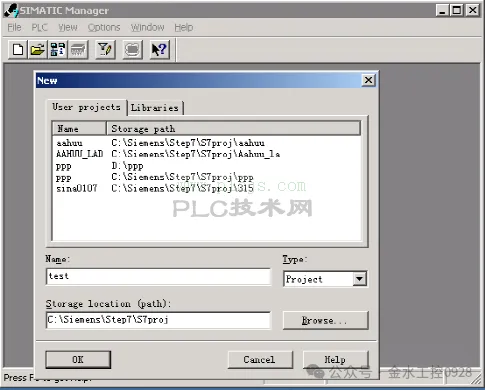Click the SIMATIC Manager title bar icon
The width and height of the screenshot is (486, 391).
[x=11, y=10]
